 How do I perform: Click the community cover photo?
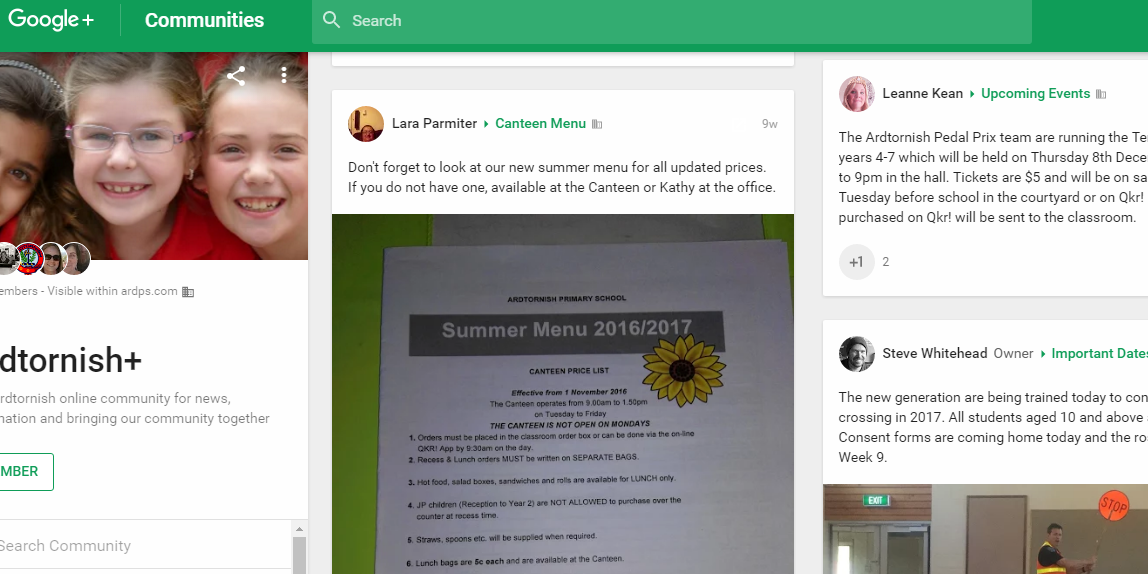click(x=154, y=155)
